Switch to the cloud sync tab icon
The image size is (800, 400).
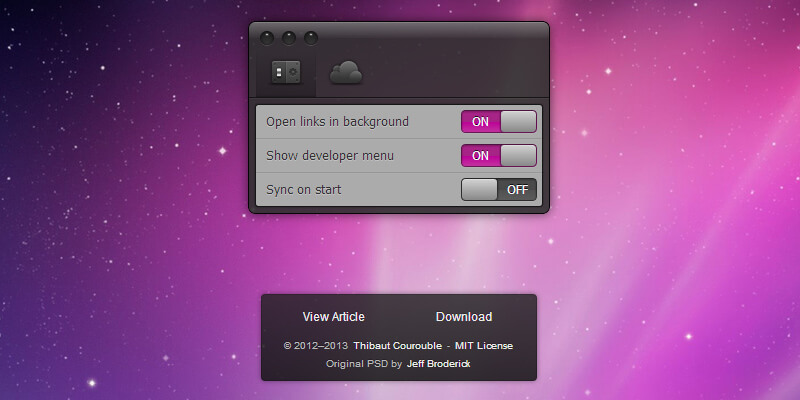click(x=345, y=72)
